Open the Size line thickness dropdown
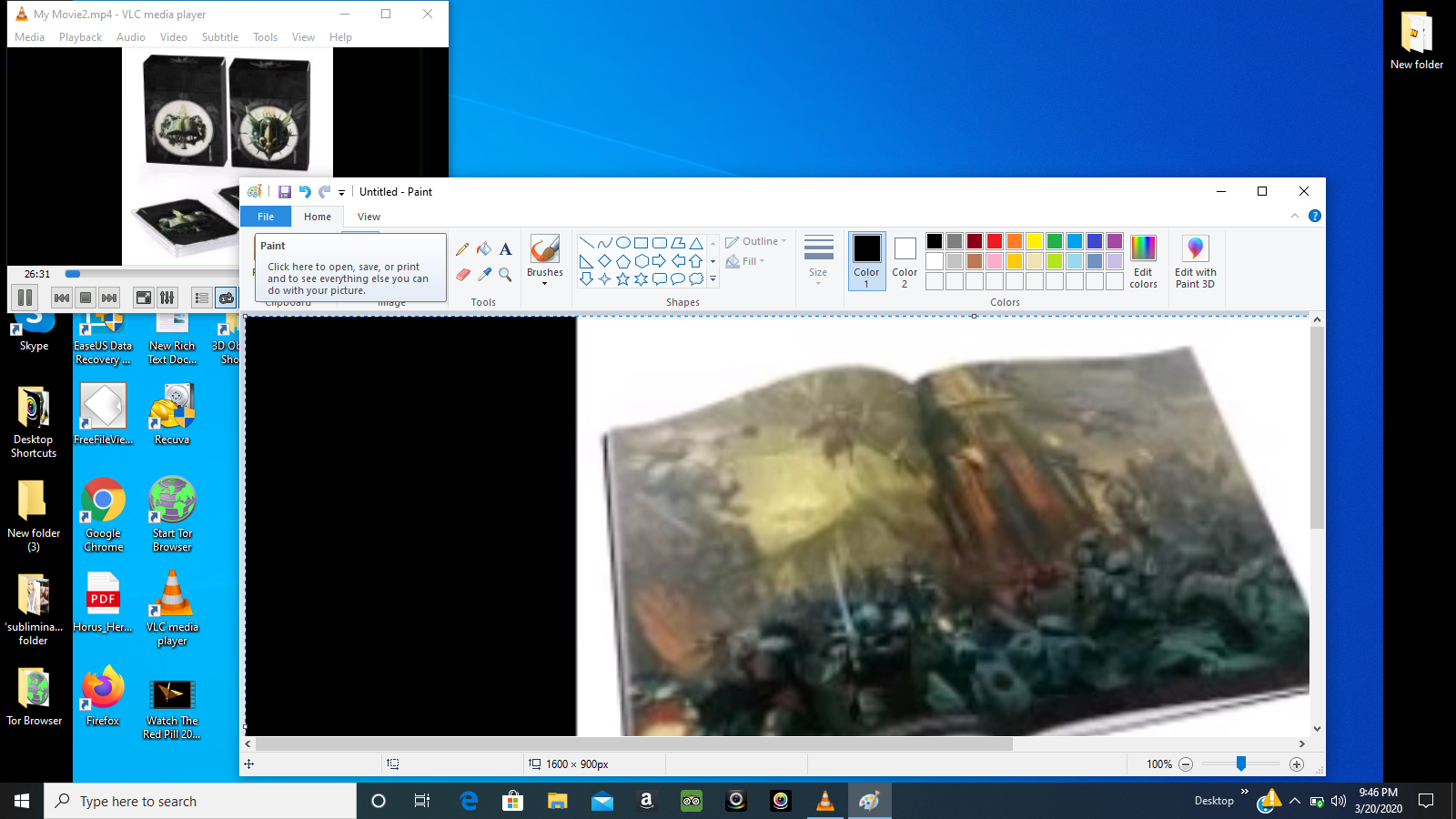 click(x=818, y=261)
